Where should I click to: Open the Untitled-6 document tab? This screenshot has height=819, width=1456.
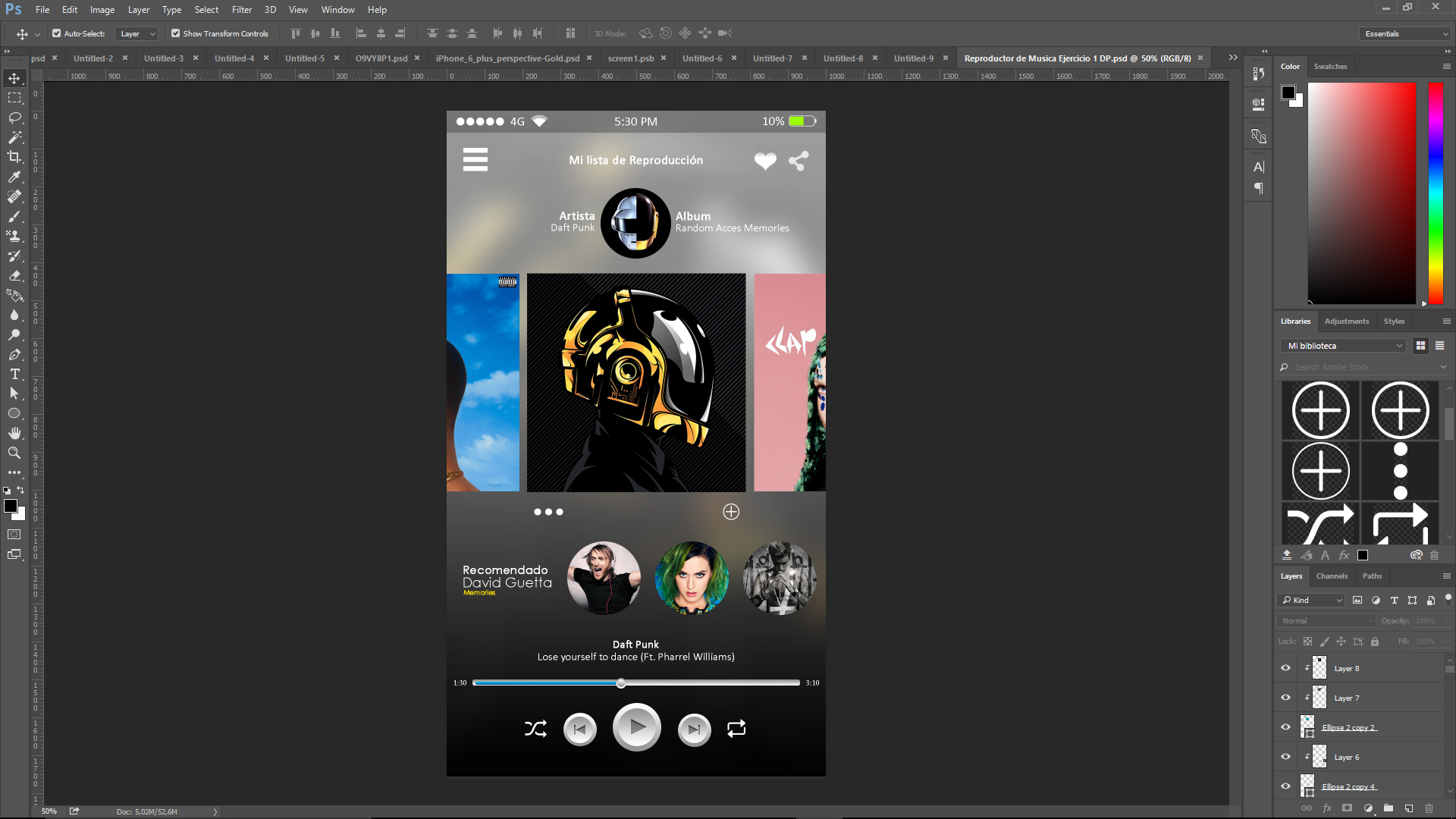point(701,58)
